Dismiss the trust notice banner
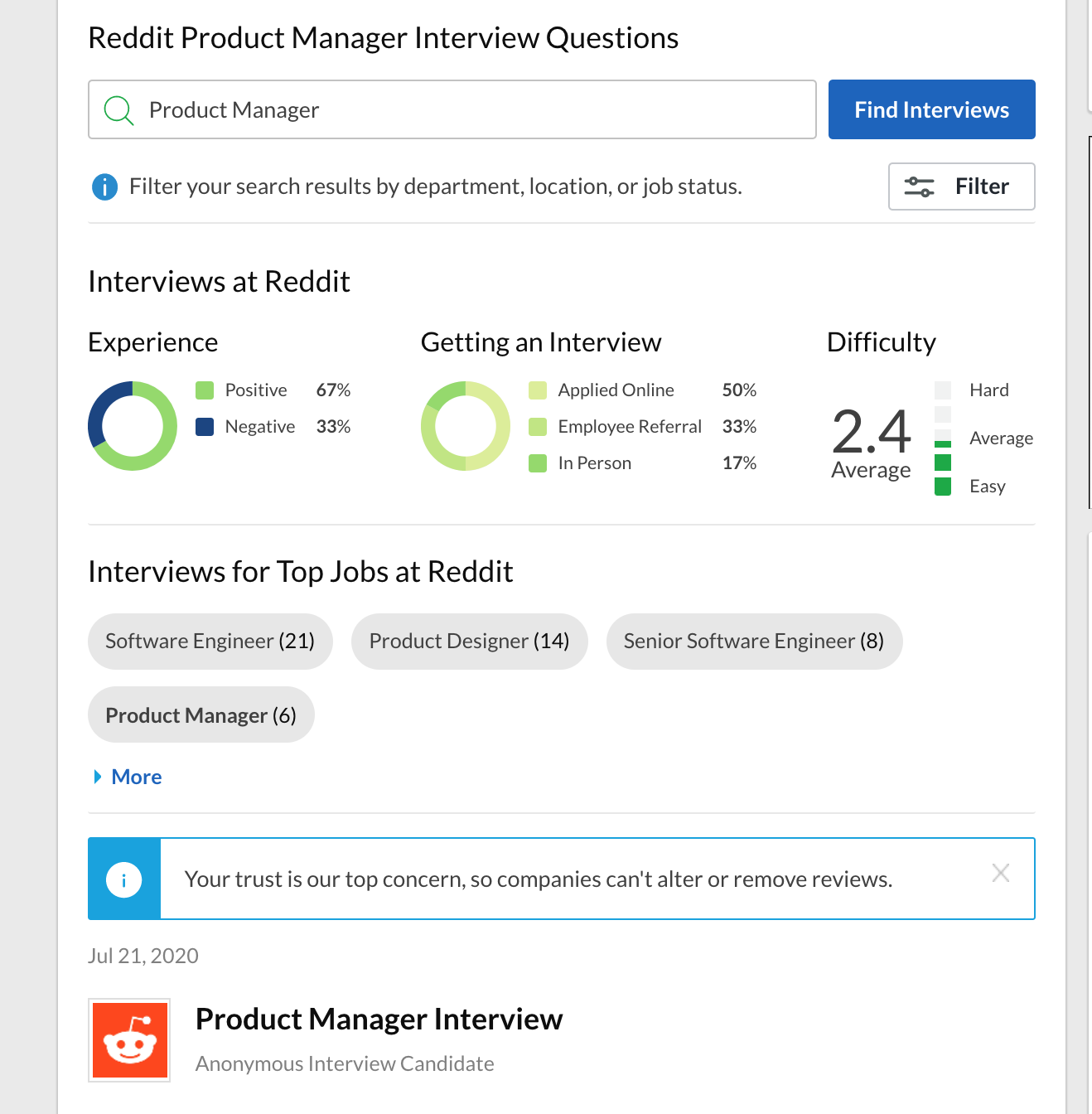Image resolution: width=1092 pixels, height=1114 pixels. tap(1001, 873)
